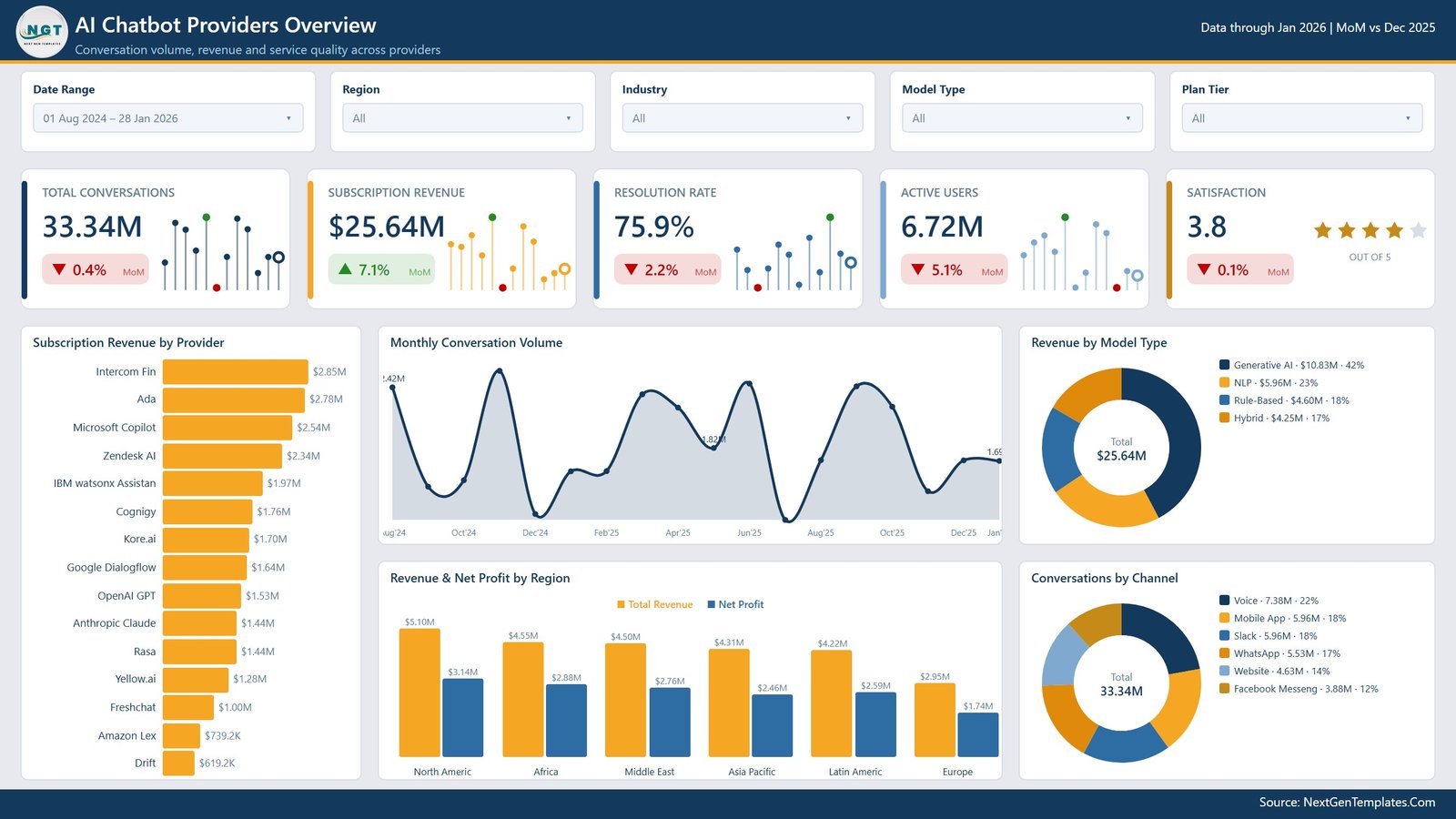
Task: Click the WhatsApp channel legend swatch
Action: click(1225, 653)
